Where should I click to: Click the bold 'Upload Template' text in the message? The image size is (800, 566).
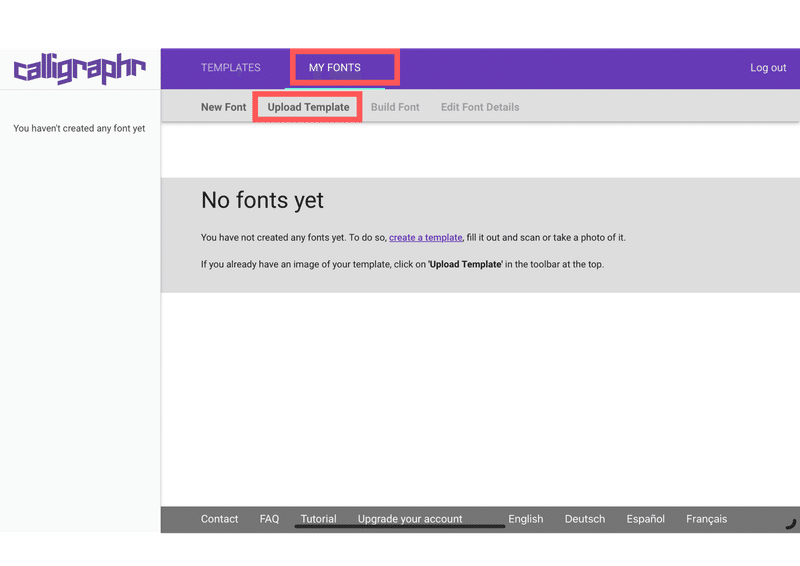pyautogui.click(x=465, y=264)
